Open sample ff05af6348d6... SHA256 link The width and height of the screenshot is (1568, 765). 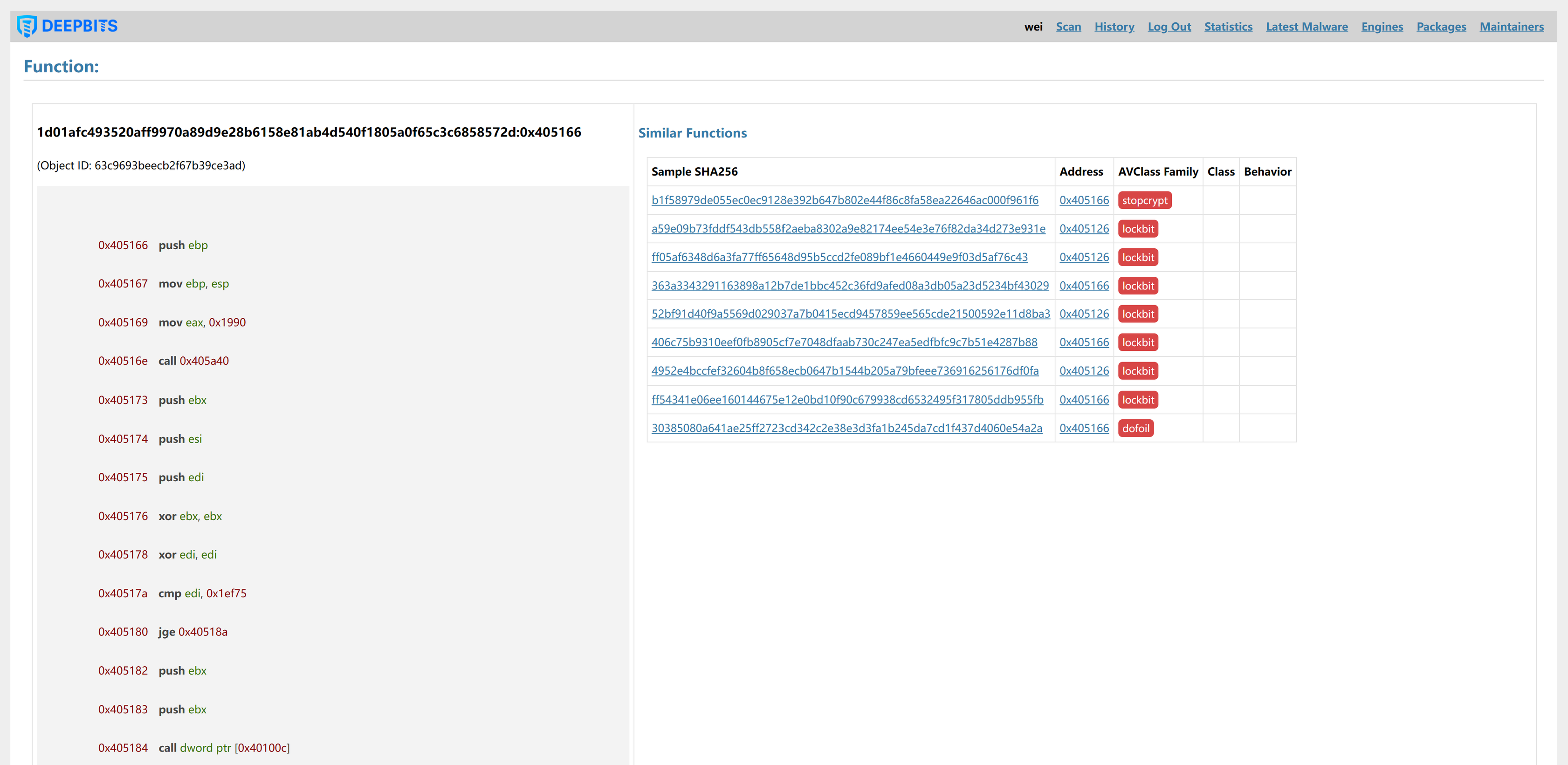pyautogui.click(x=839, y=258)
